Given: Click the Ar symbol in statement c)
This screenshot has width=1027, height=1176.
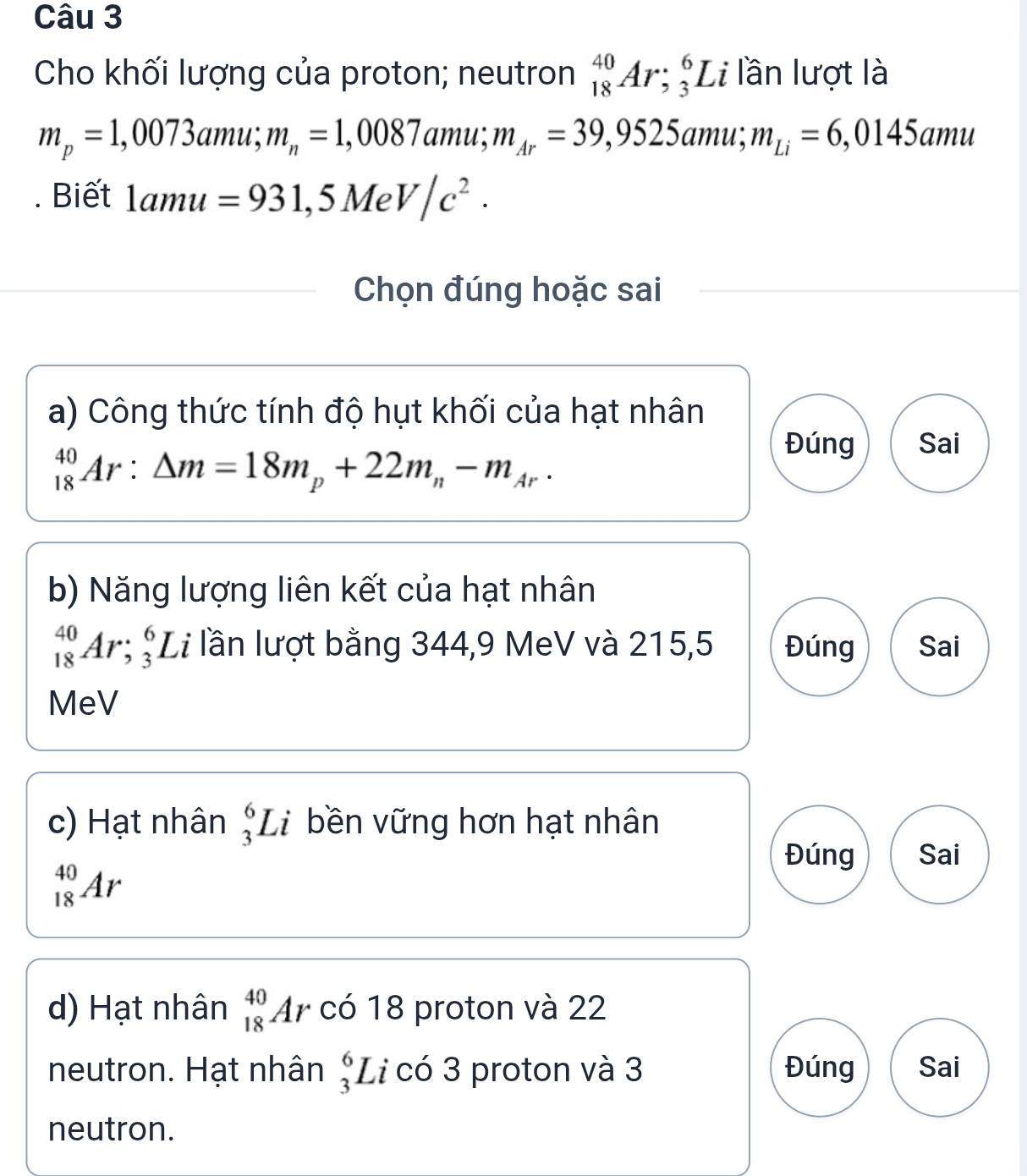Looking at the screenshot, I should click(x=85, y=884).
